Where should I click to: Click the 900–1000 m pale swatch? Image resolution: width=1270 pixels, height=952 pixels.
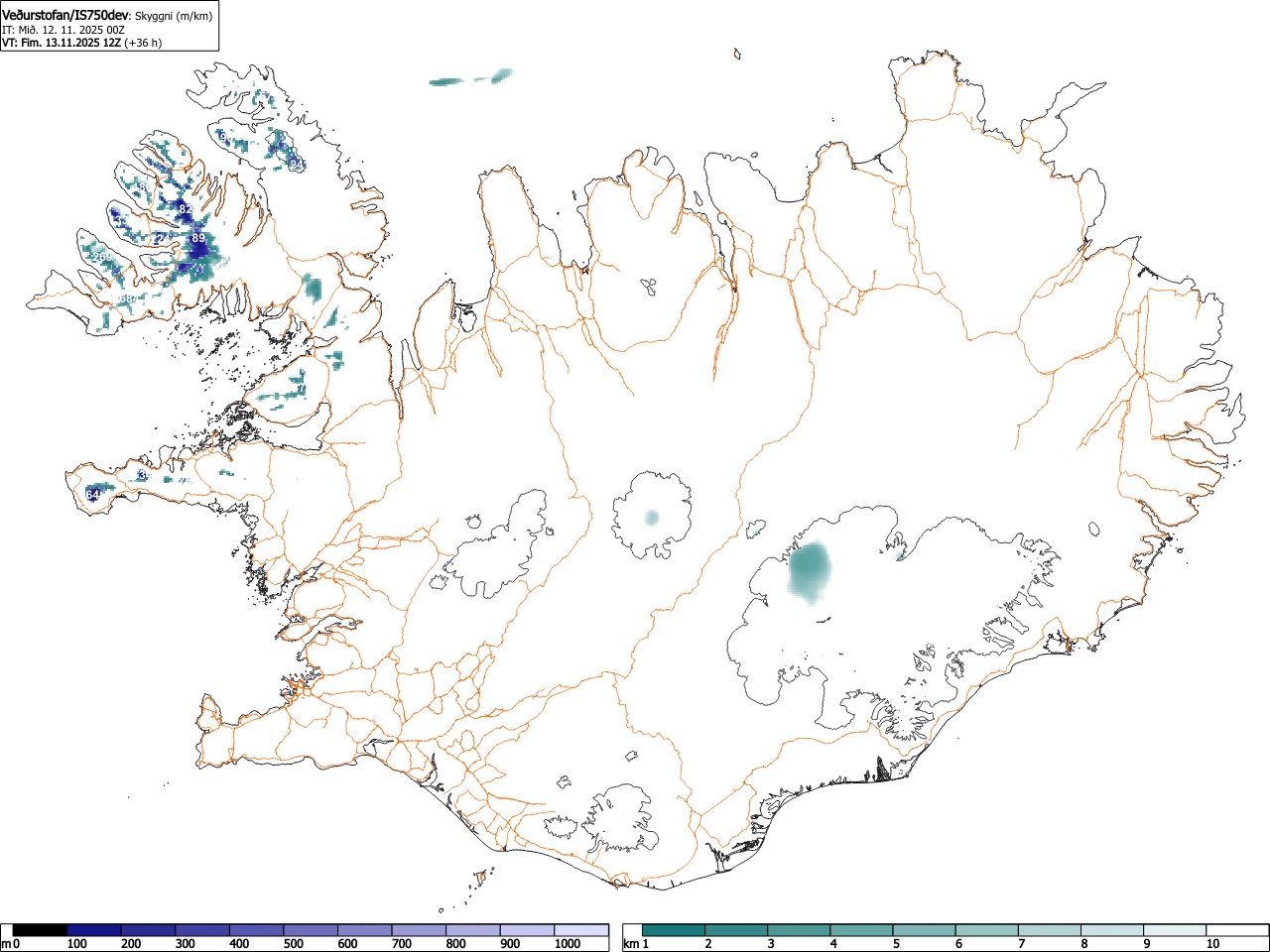[527, 930]
